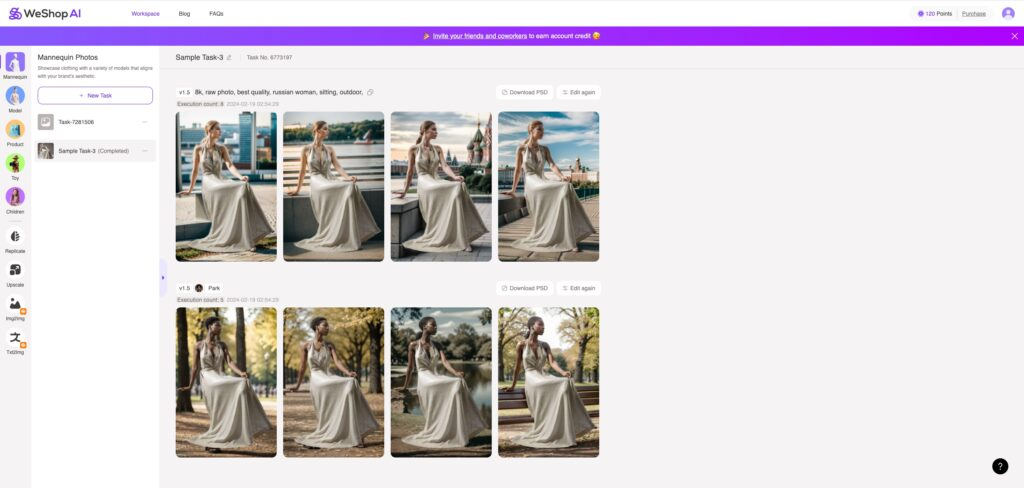This screenshot has width=1024, height=488.
Task: Click the 120 Points balance
Action: 935,14
